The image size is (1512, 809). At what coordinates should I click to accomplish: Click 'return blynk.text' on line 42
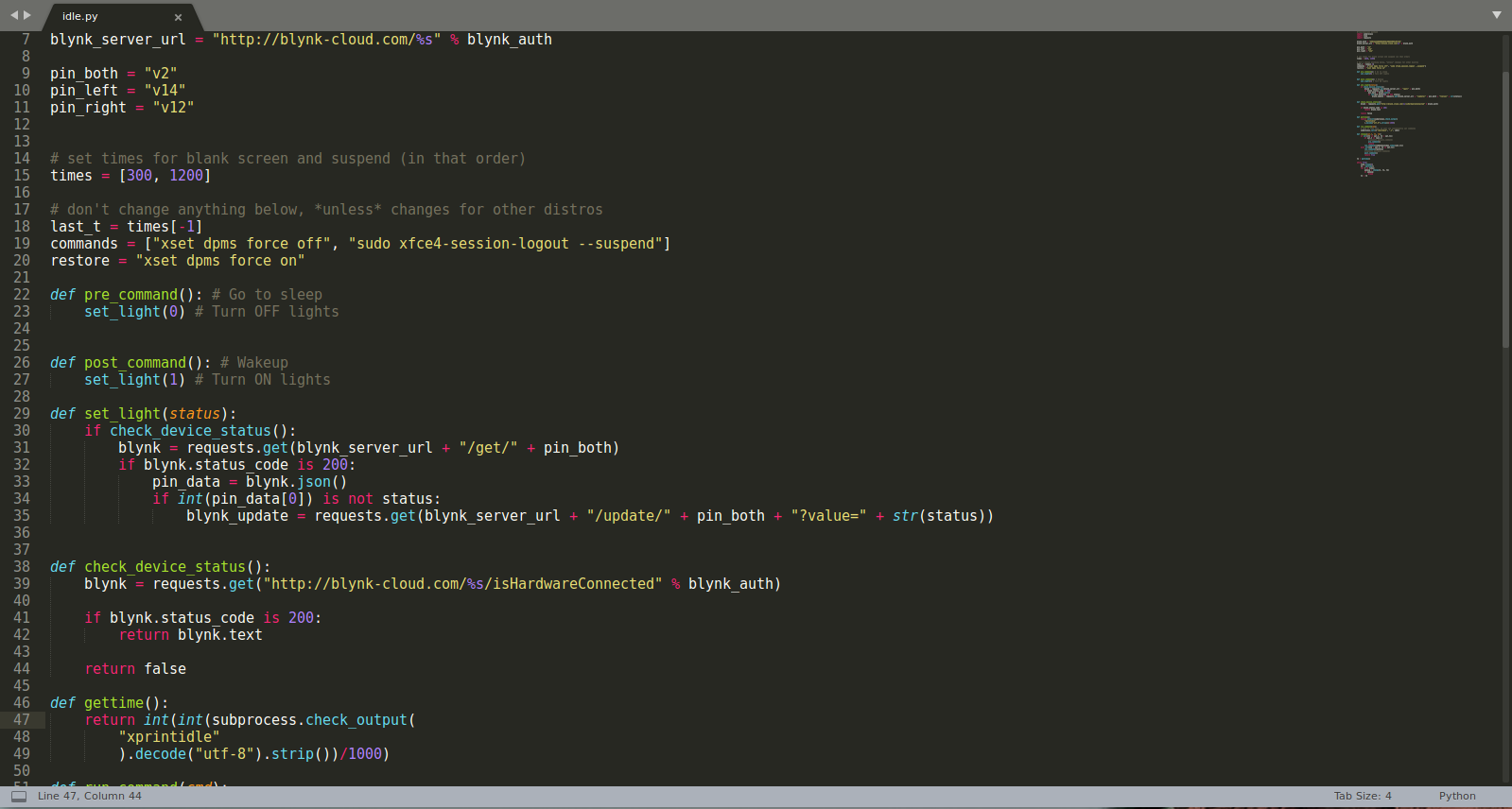190,635
